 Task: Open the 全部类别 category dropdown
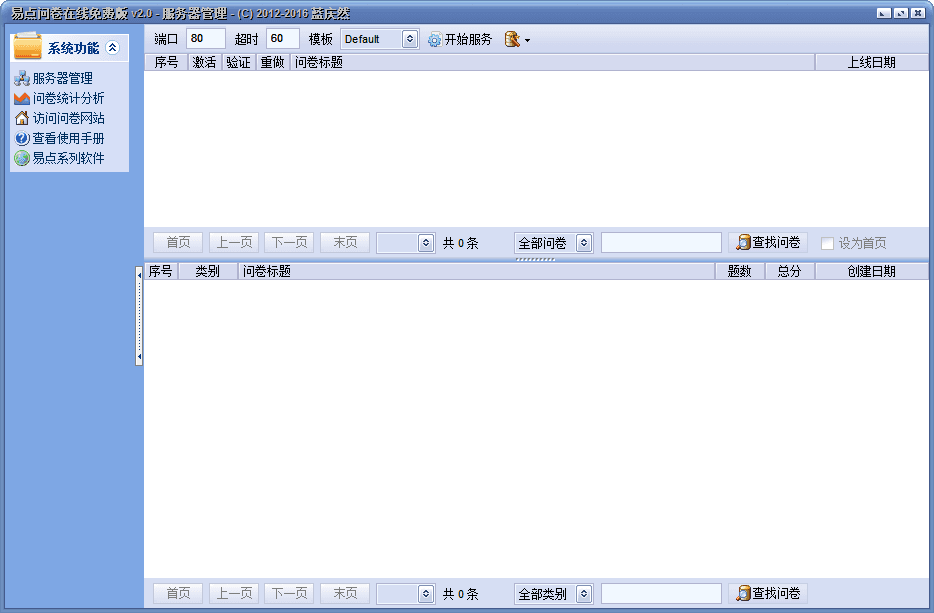click(x=584, y=594)
